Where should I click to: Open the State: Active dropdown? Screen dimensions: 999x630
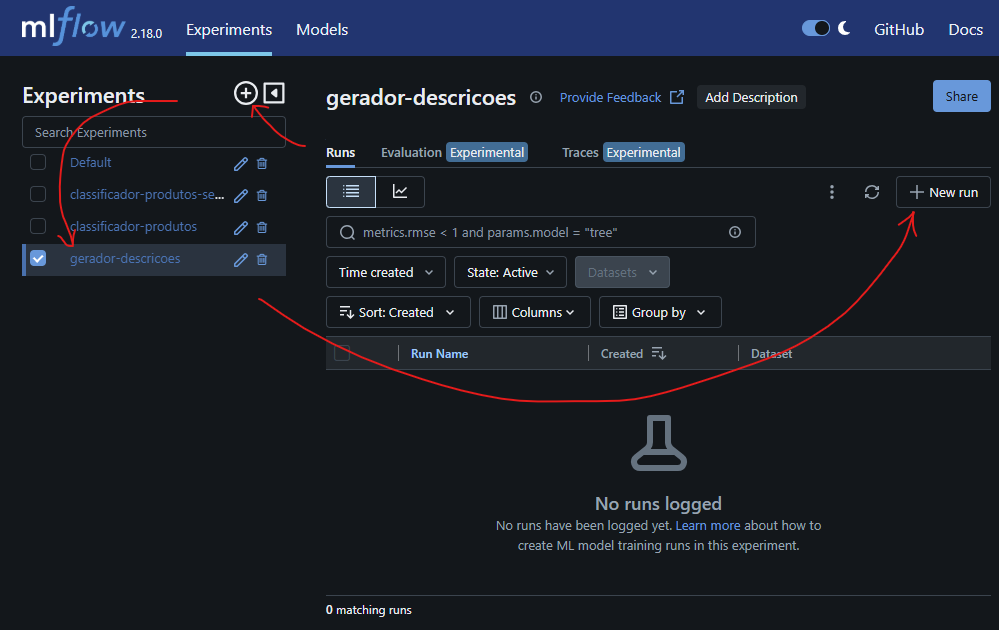510,272
